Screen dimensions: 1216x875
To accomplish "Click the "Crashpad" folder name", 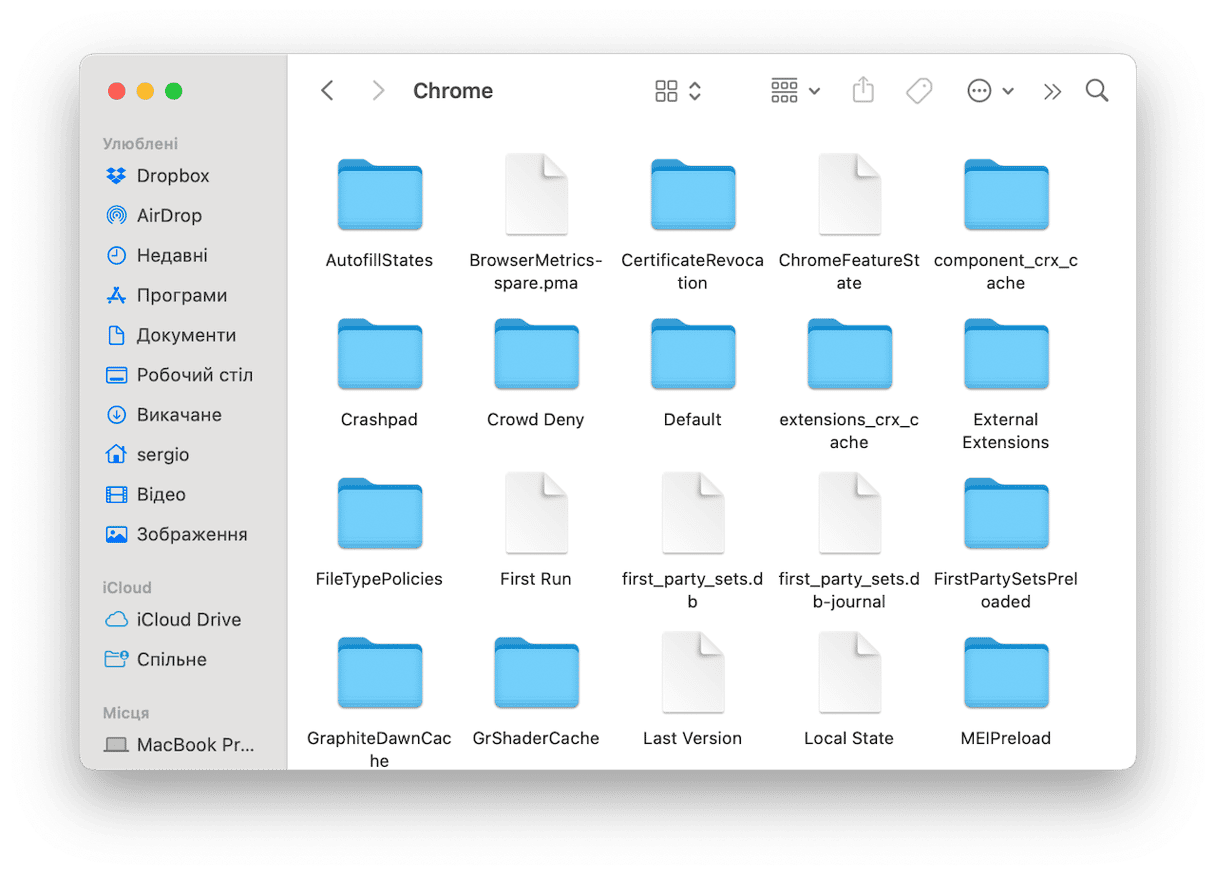I will pos(380,420).
